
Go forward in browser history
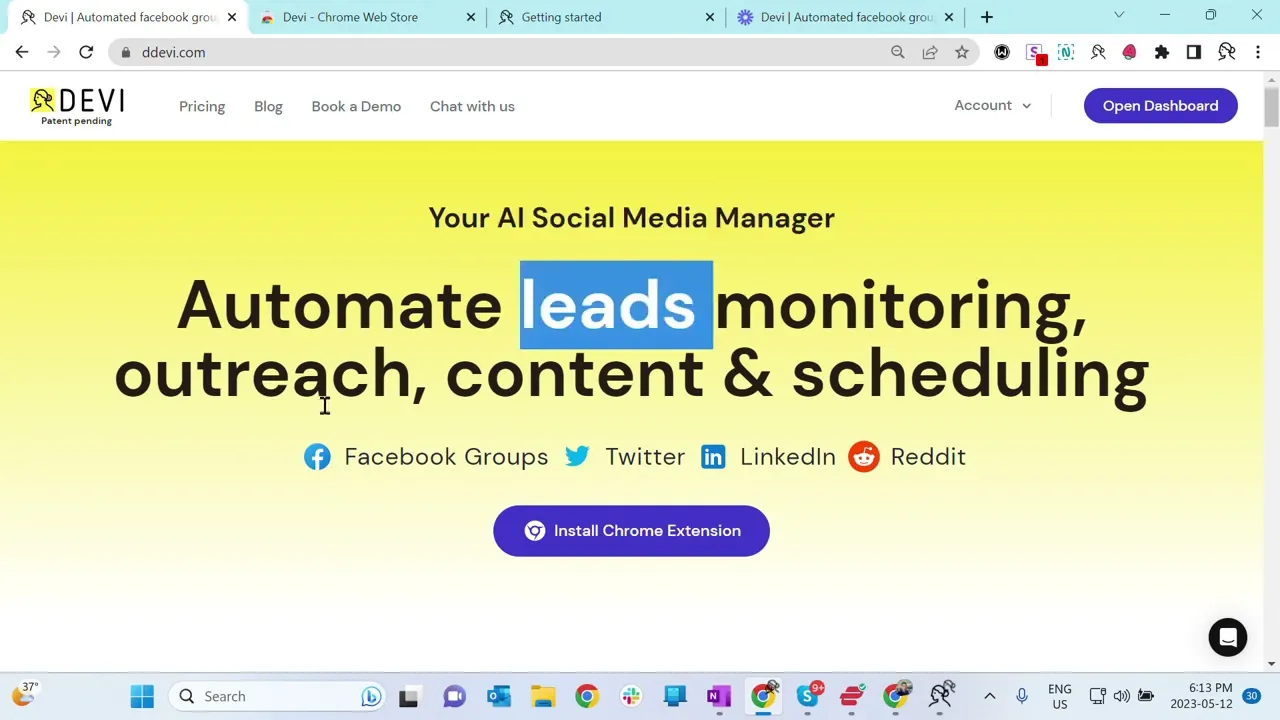pos(54,52)
